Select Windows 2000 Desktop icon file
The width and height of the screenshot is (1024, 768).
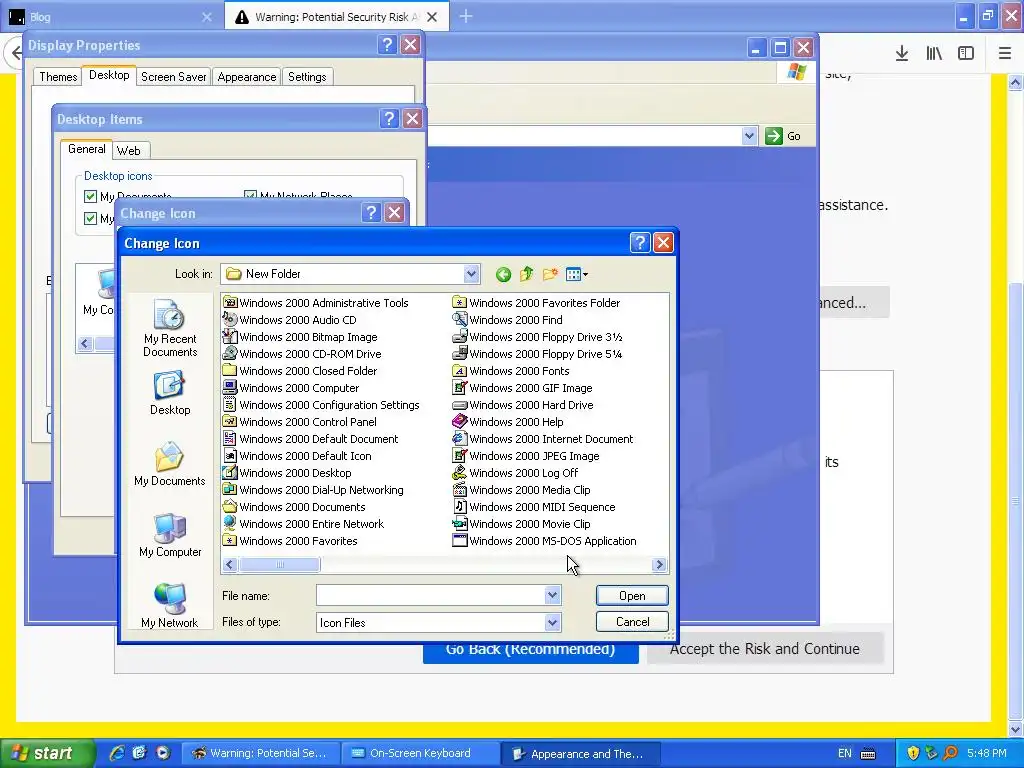pos(287,472)
